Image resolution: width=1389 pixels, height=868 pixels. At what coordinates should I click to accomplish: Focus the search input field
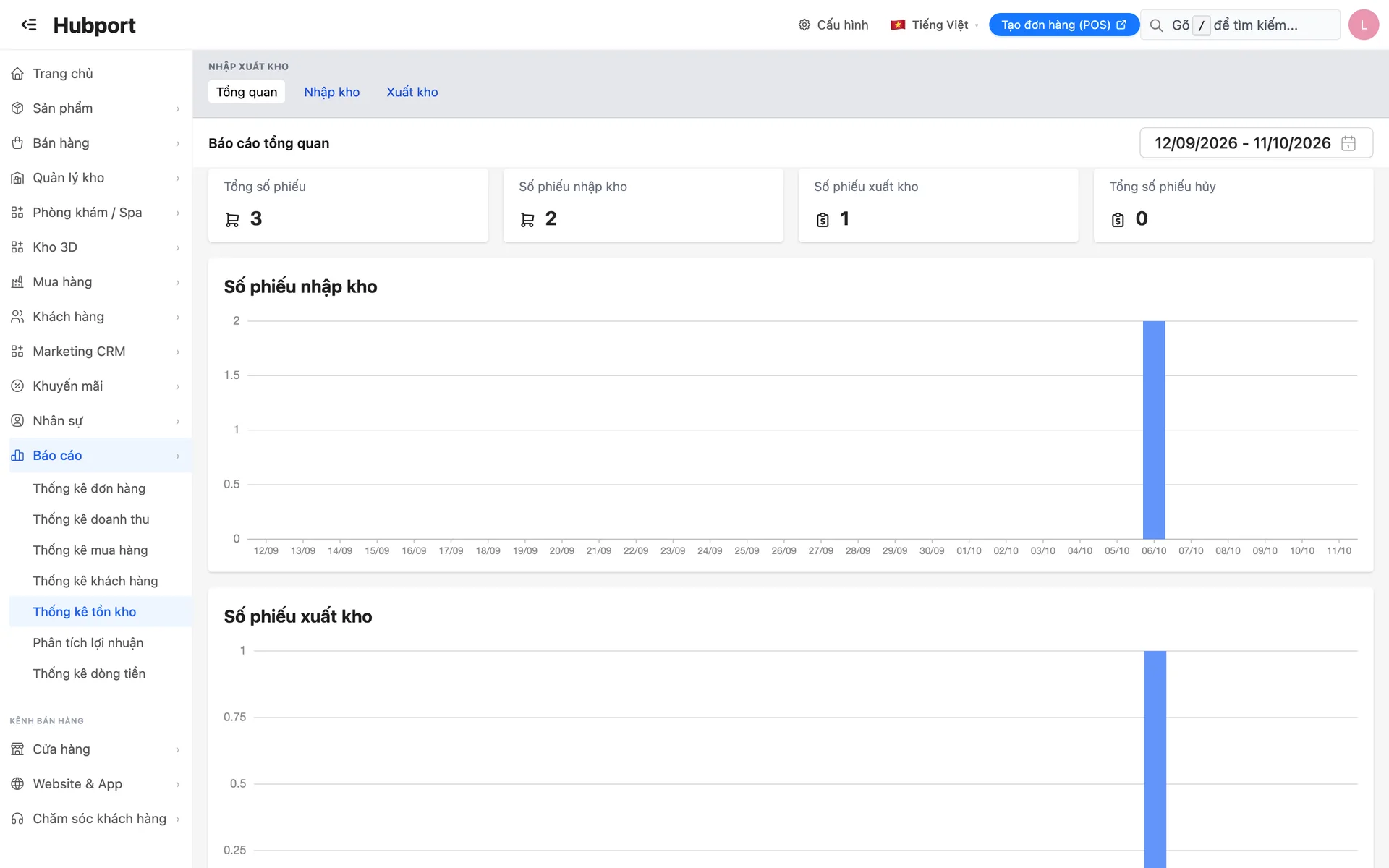[x=1240, y=25]
